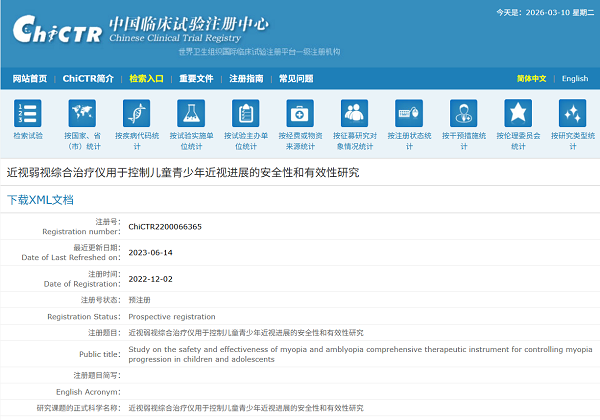Select recruitment status statistics people icon
The width and height of the screenshot is (600, 420).
(x=354, y=113)
